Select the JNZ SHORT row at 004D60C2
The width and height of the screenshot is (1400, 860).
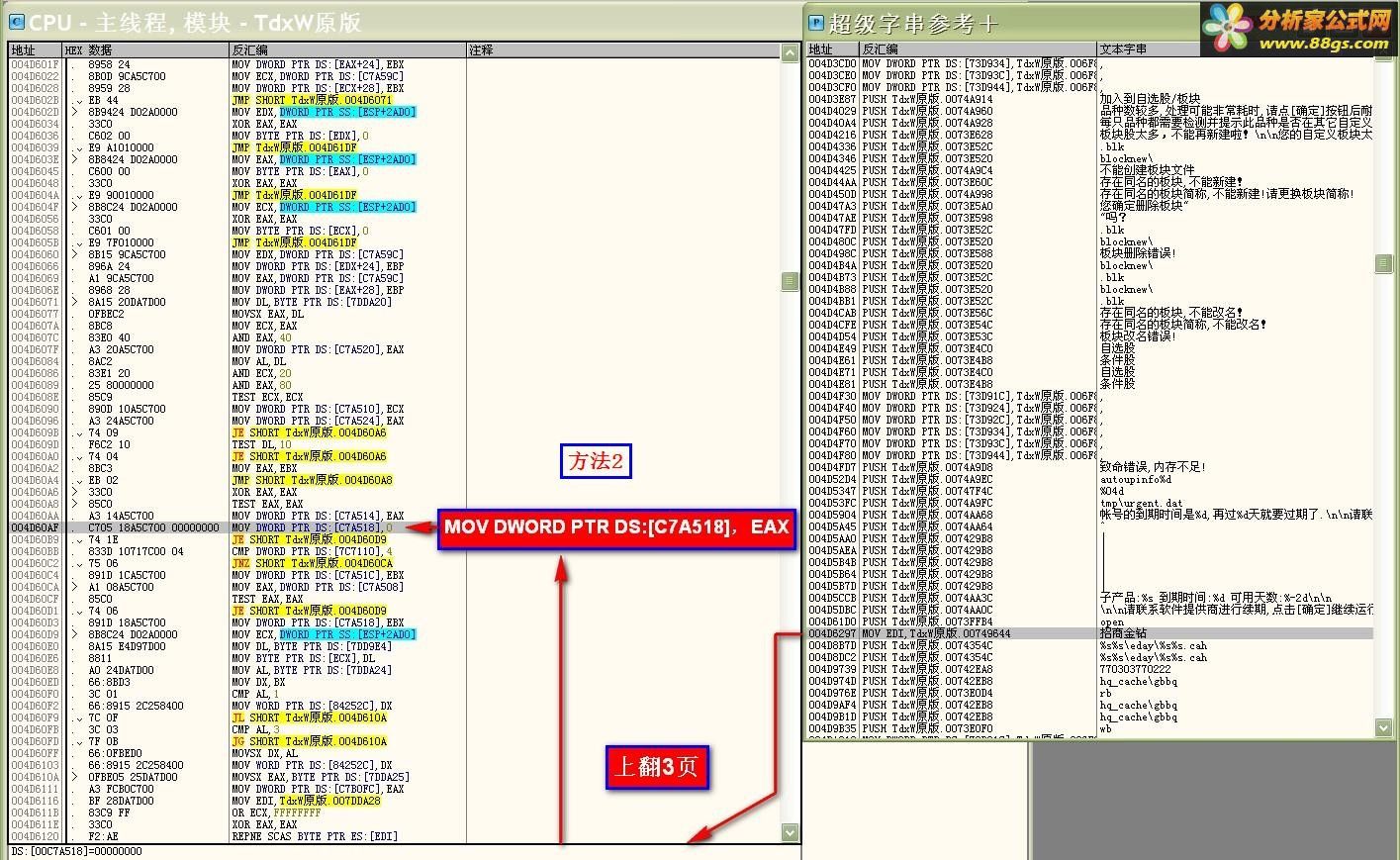[x=395, y=563]
